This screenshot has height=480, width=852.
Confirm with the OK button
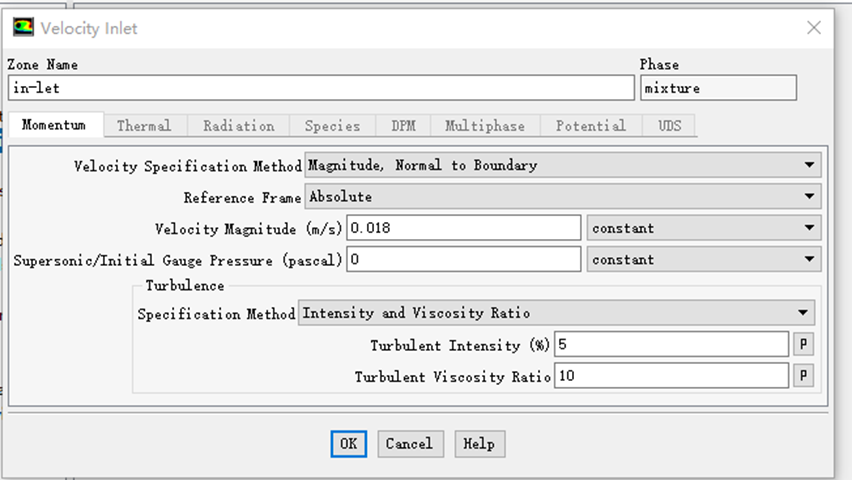point(348,444)
